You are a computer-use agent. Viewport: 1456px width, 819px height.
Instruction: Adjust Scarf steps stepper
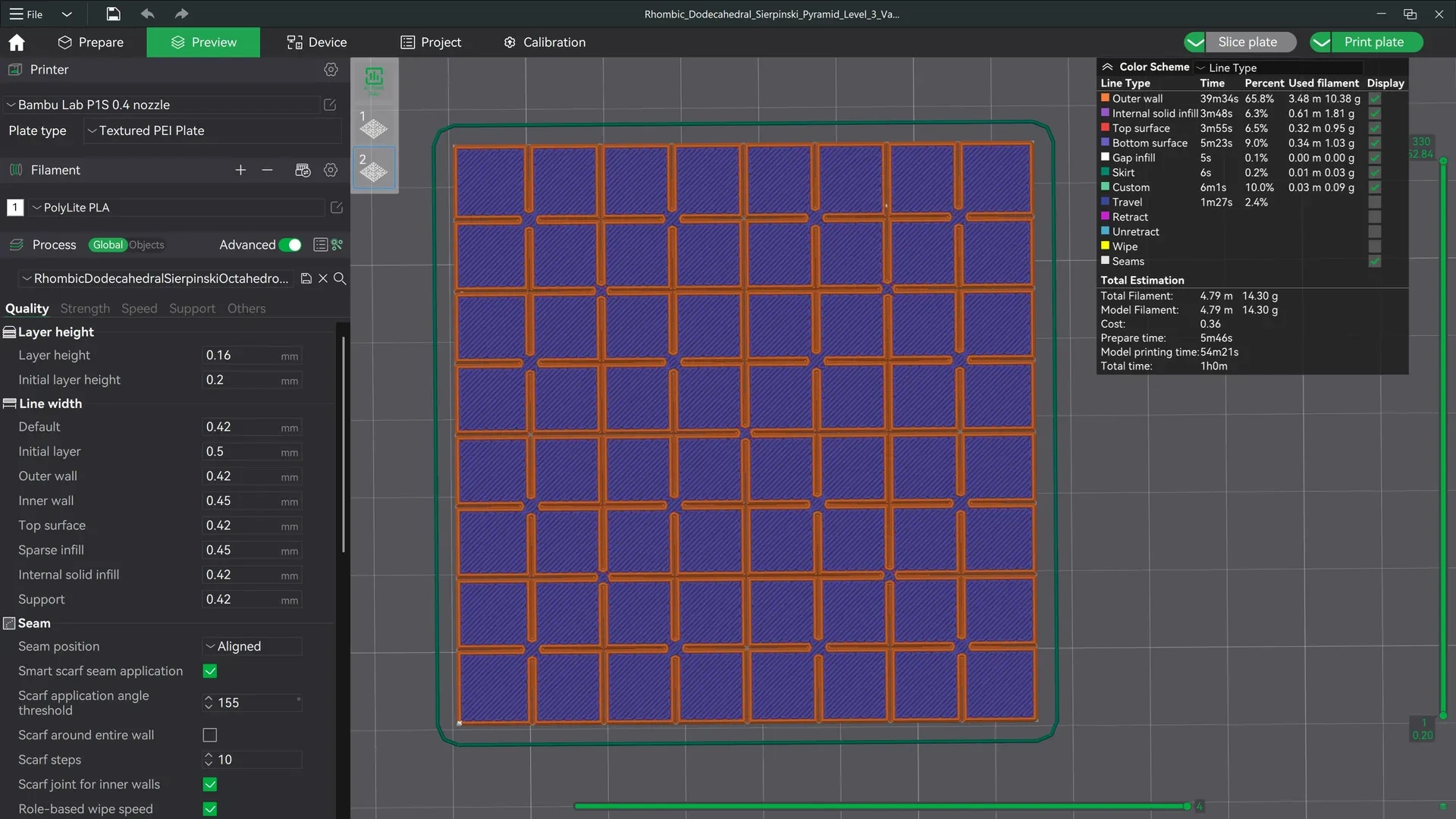209,760
